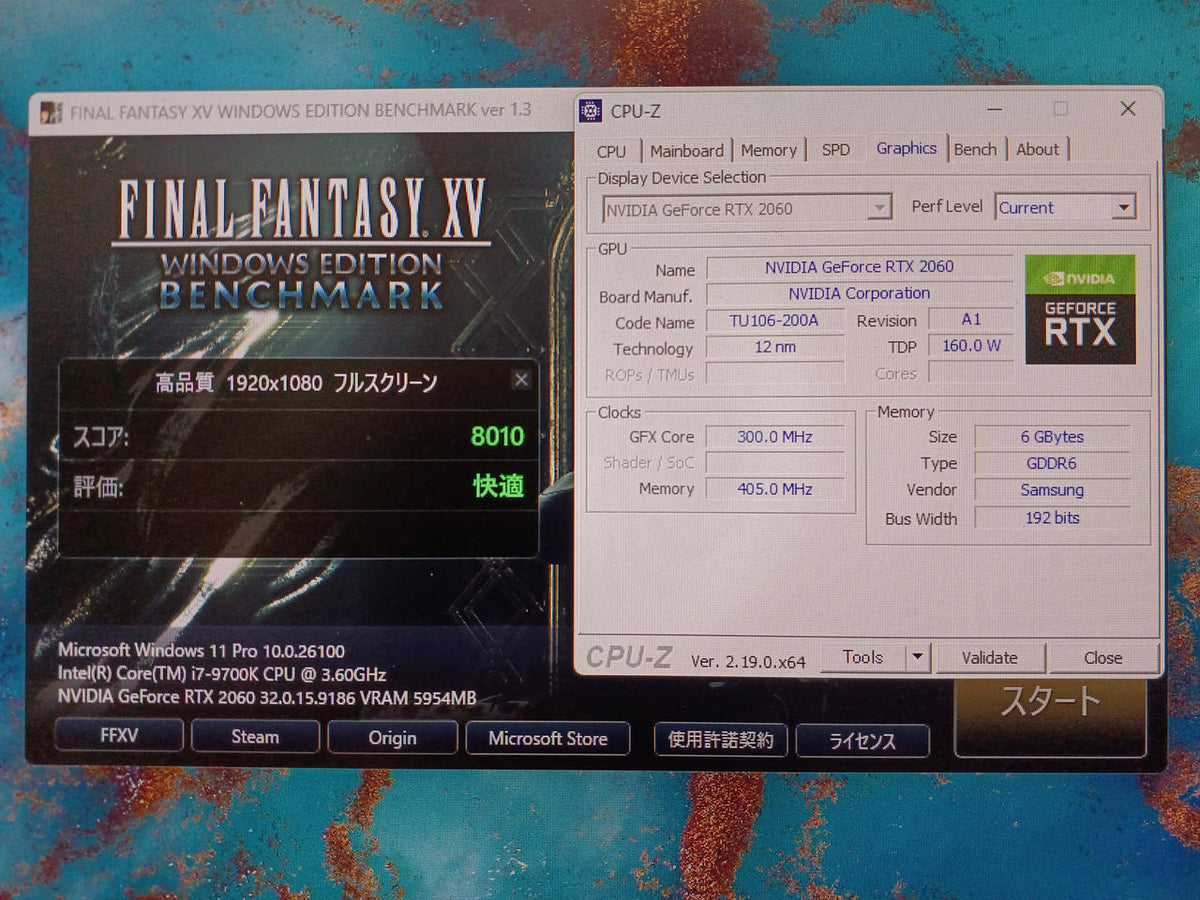Click the GPU Name field NVIDIA GeForce RTX 2060

[859, 267]
